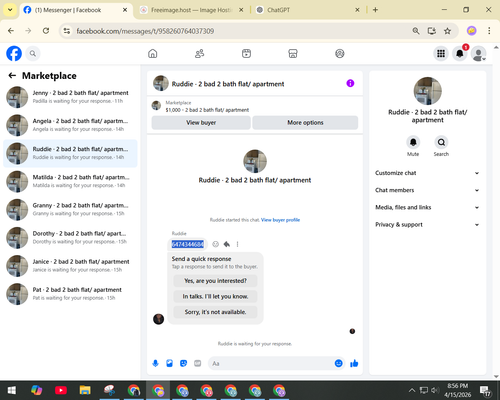The height and width of the screenshot is (400, 500).
Task: Open the notifications bell with badge
Action: (460, 53)
